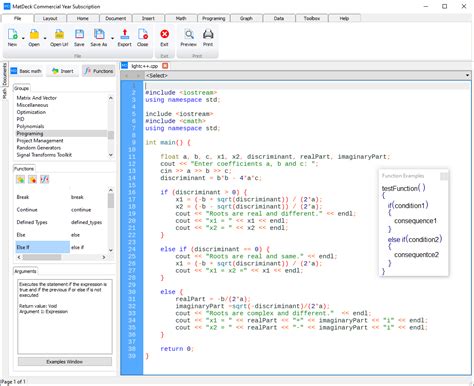Screen dimensions: 474x386
Task: Click the Save As icon
Action: 99,34
